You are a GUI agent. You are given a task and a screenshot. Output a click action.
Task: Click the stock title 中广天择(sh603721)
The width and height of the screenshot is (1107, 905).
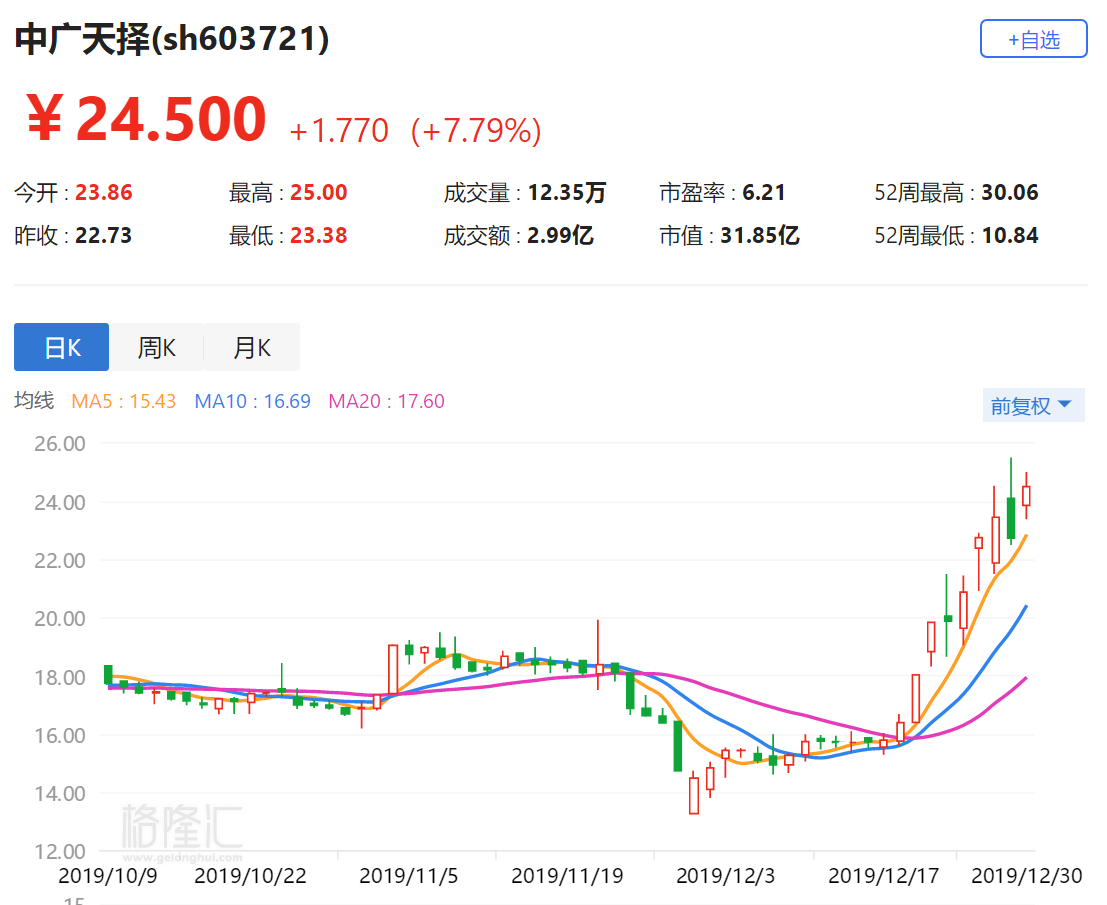click(x=172, y=39)
